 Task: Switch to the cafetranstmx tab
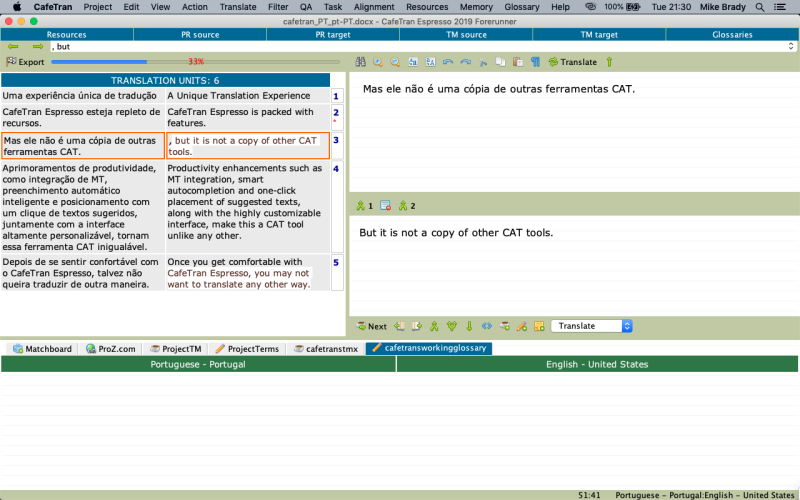click(x=327, y=349)
